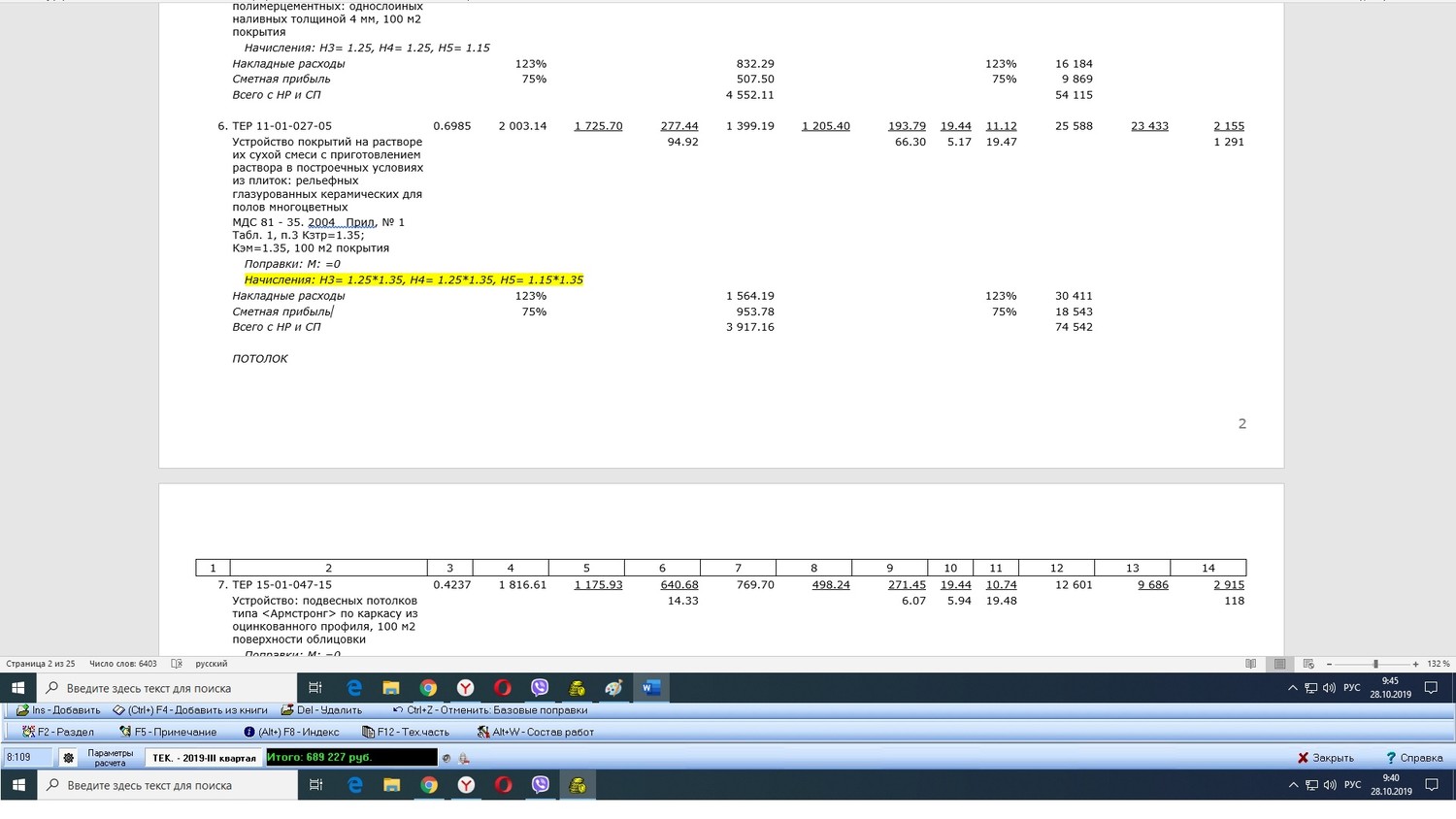Open the 132 % zoom level dialog
Viewport: 1456px width, 819px height.
[x=1438, y=664]
